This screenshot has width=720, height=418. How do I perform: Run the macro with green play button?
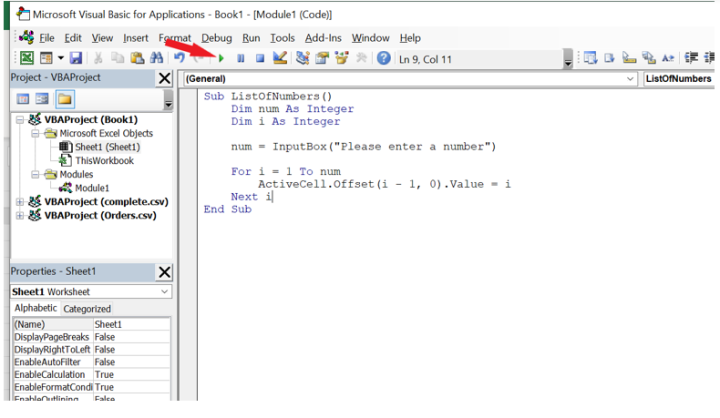221,58
